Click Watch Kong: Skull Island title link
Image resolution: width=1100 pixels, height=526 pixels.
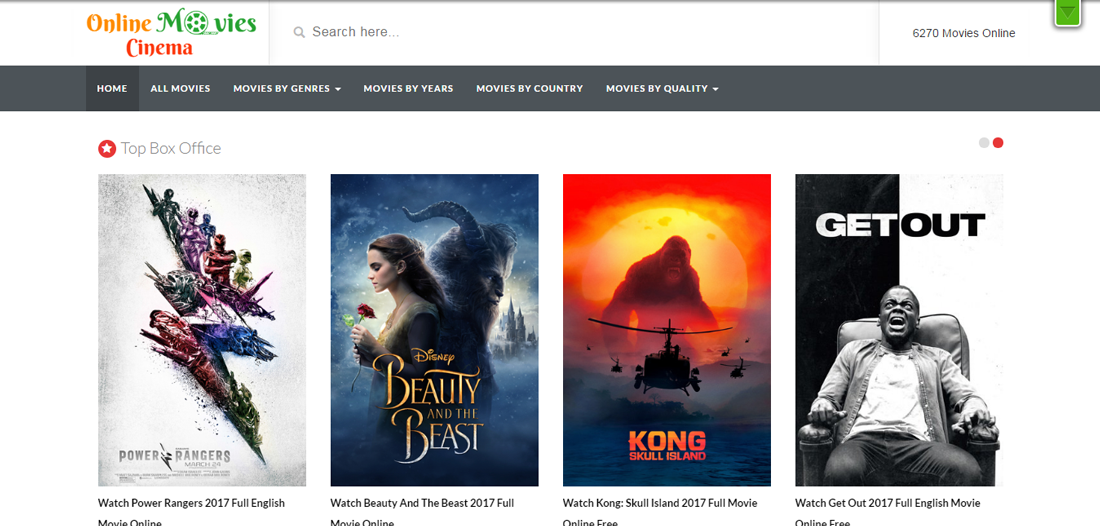pyautogui.click(x=660, y=513)
